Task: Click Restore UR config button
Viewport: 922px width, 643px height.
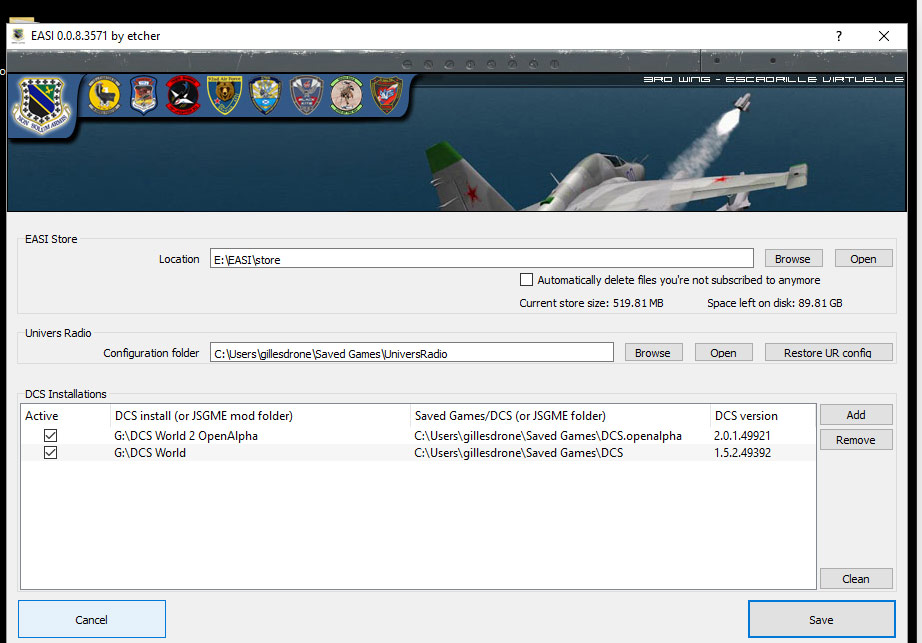Action: 828,353
